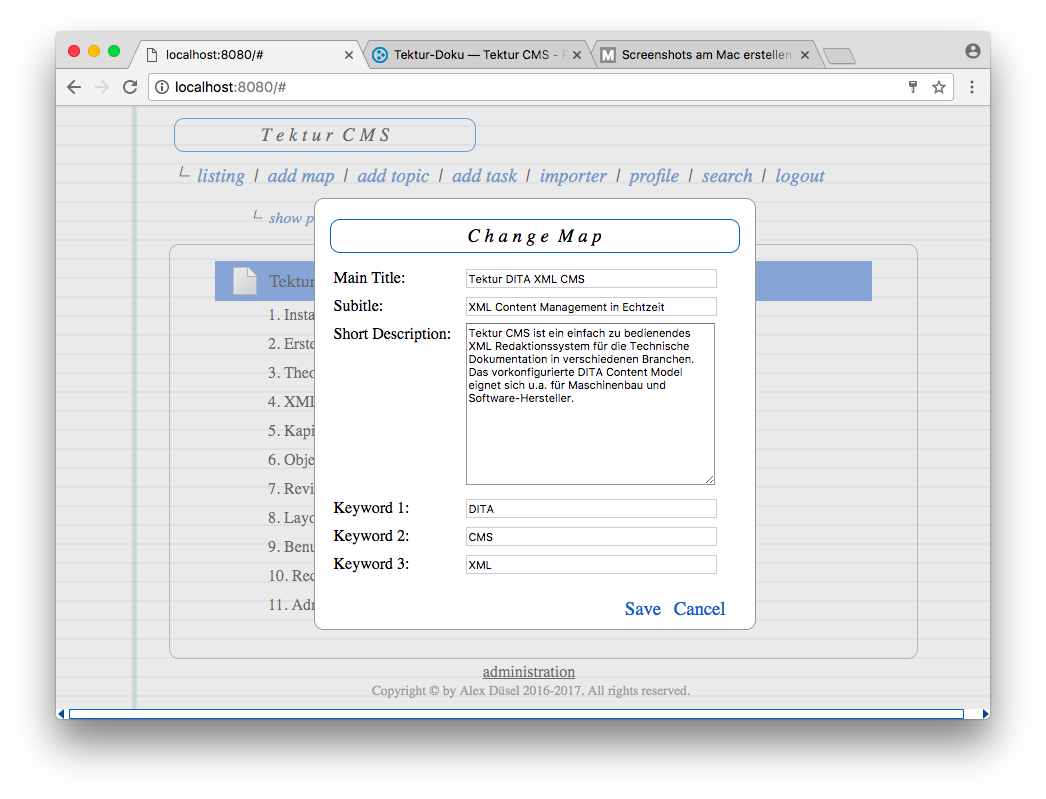Focus the Short Description text area
The image size is (1046, 799).
590,403
